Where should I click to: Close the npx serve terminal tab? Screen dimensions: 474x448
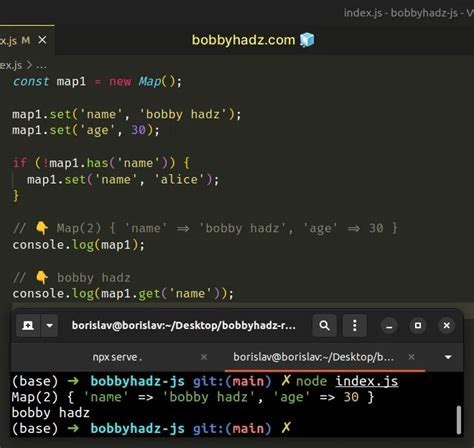pos(204,357)
